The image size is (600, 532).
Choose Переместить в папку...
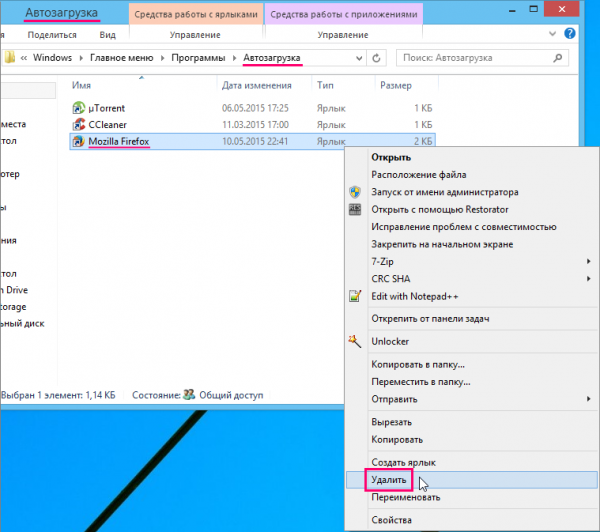(421, 382)
